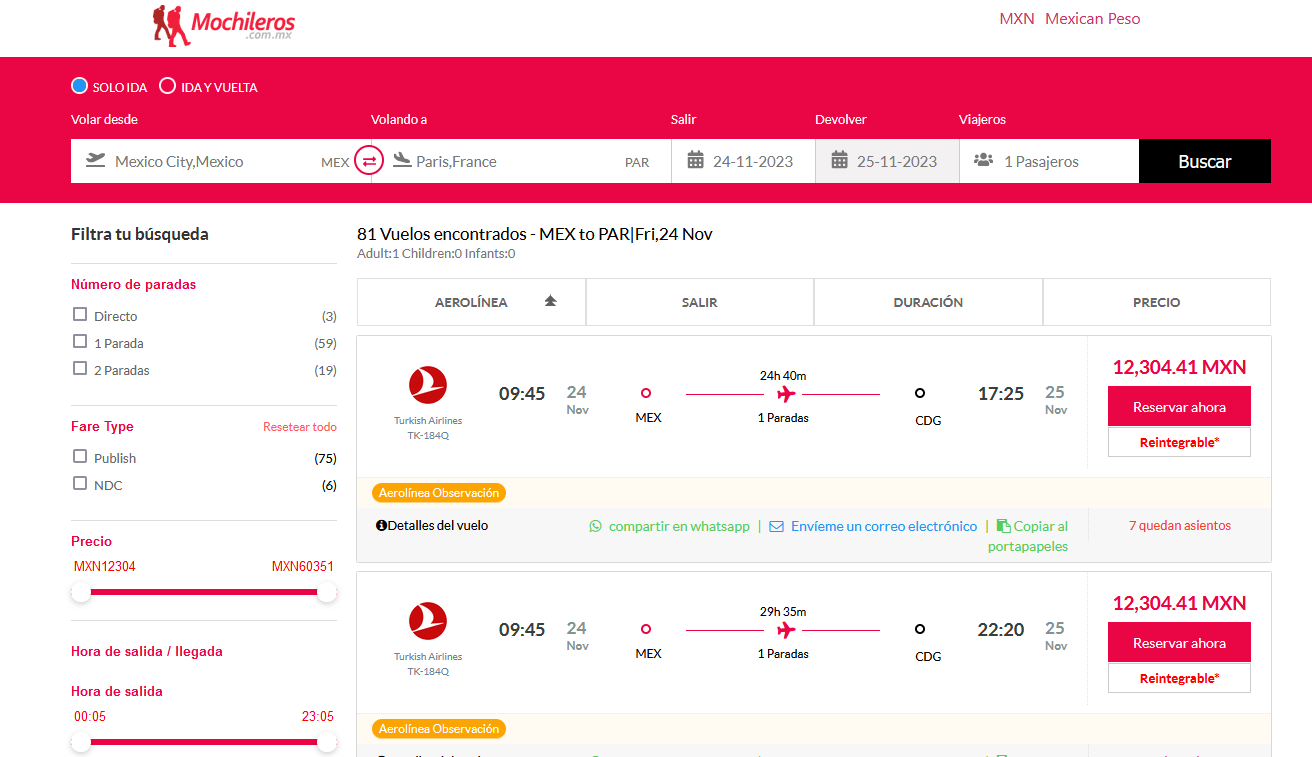
Task: Sort results by Duración column
Action: 928,302
